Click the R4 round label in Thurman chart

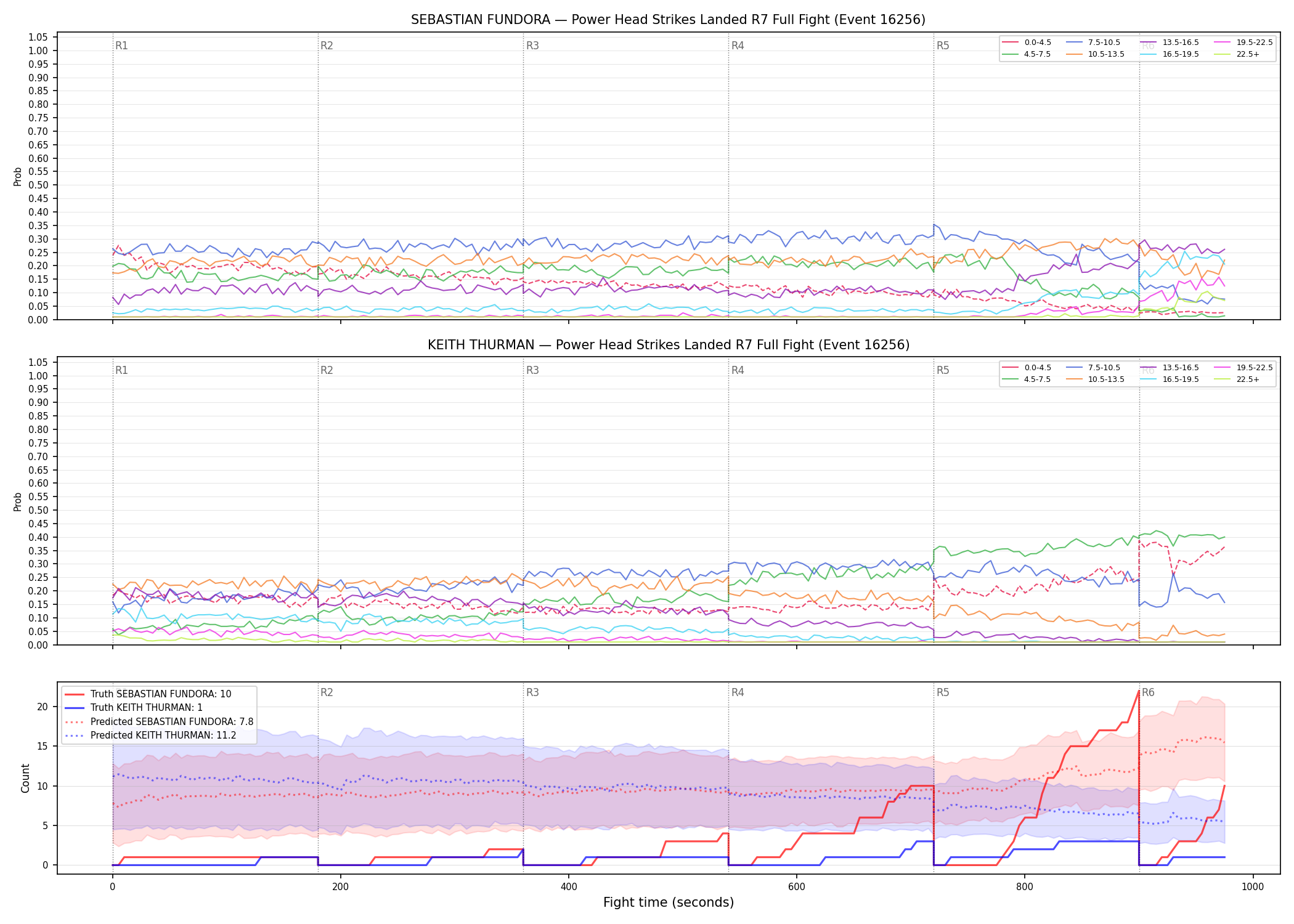pyautogui.click(x=738, y=370)
